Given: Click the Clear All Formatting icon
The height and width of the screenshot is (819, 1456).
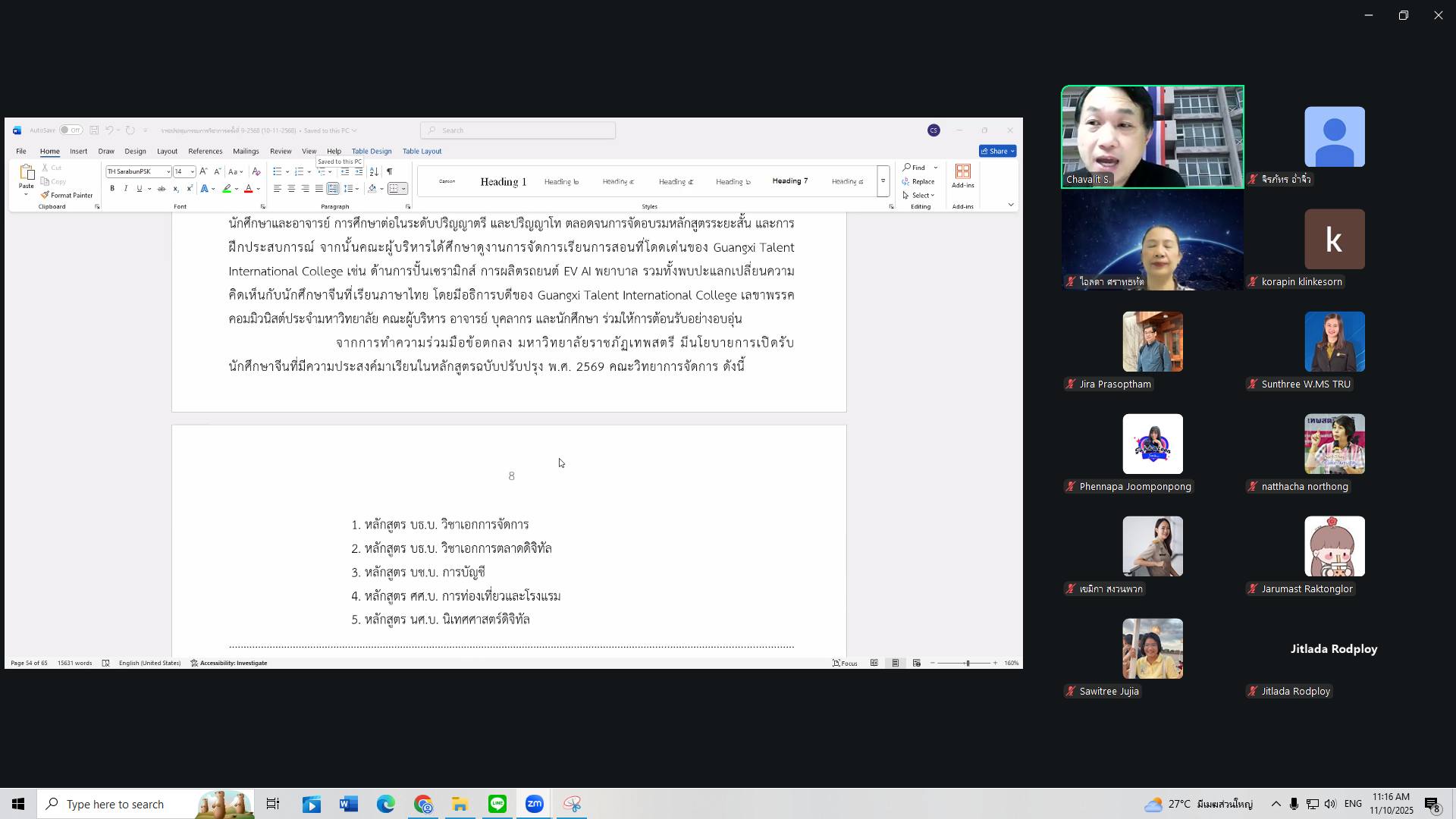Looking at the screenshot, I should point(256,172).
